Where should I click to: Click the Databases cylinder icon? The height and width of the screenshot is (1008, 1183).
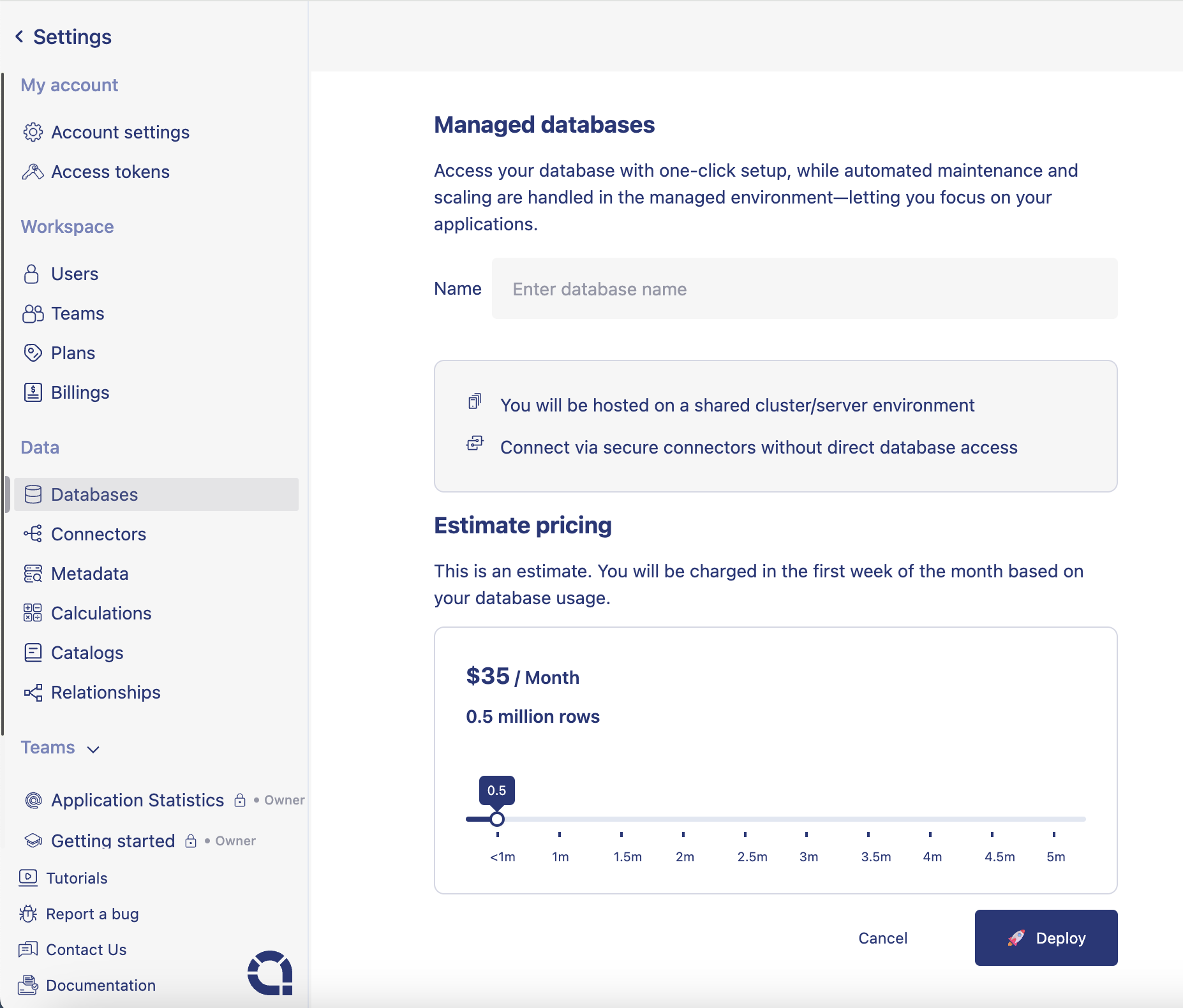tap(33, 494)
